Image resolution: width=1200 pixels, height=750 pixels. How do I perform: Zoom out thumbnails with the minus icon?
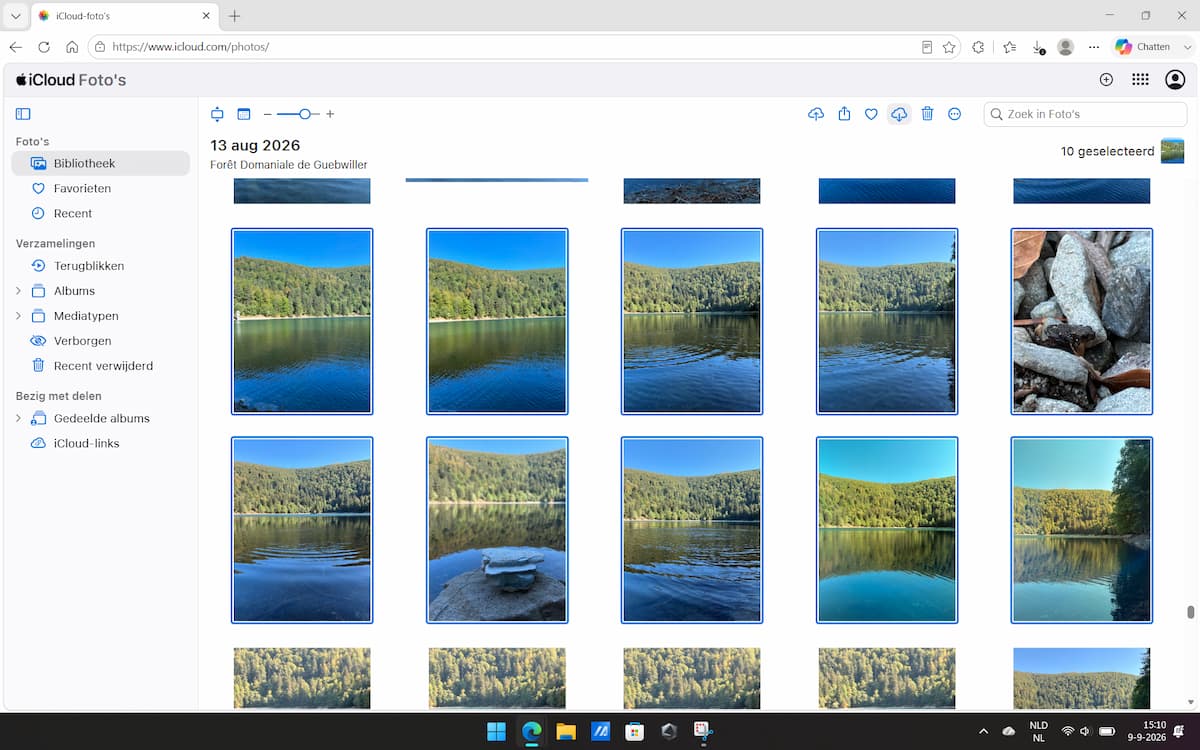coord(267,114)
